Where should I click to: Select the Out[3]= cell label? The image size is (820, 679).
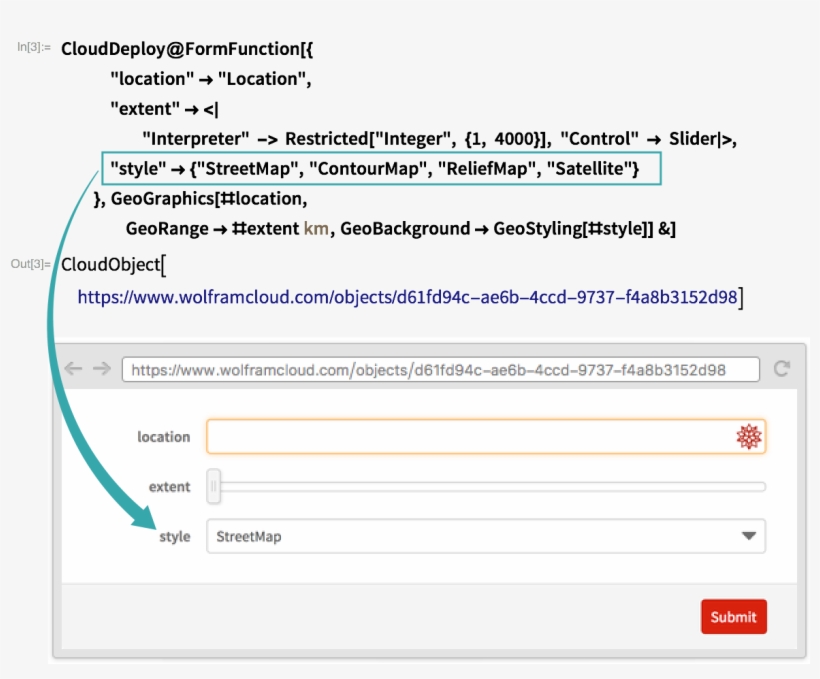(x=31, y=264)
